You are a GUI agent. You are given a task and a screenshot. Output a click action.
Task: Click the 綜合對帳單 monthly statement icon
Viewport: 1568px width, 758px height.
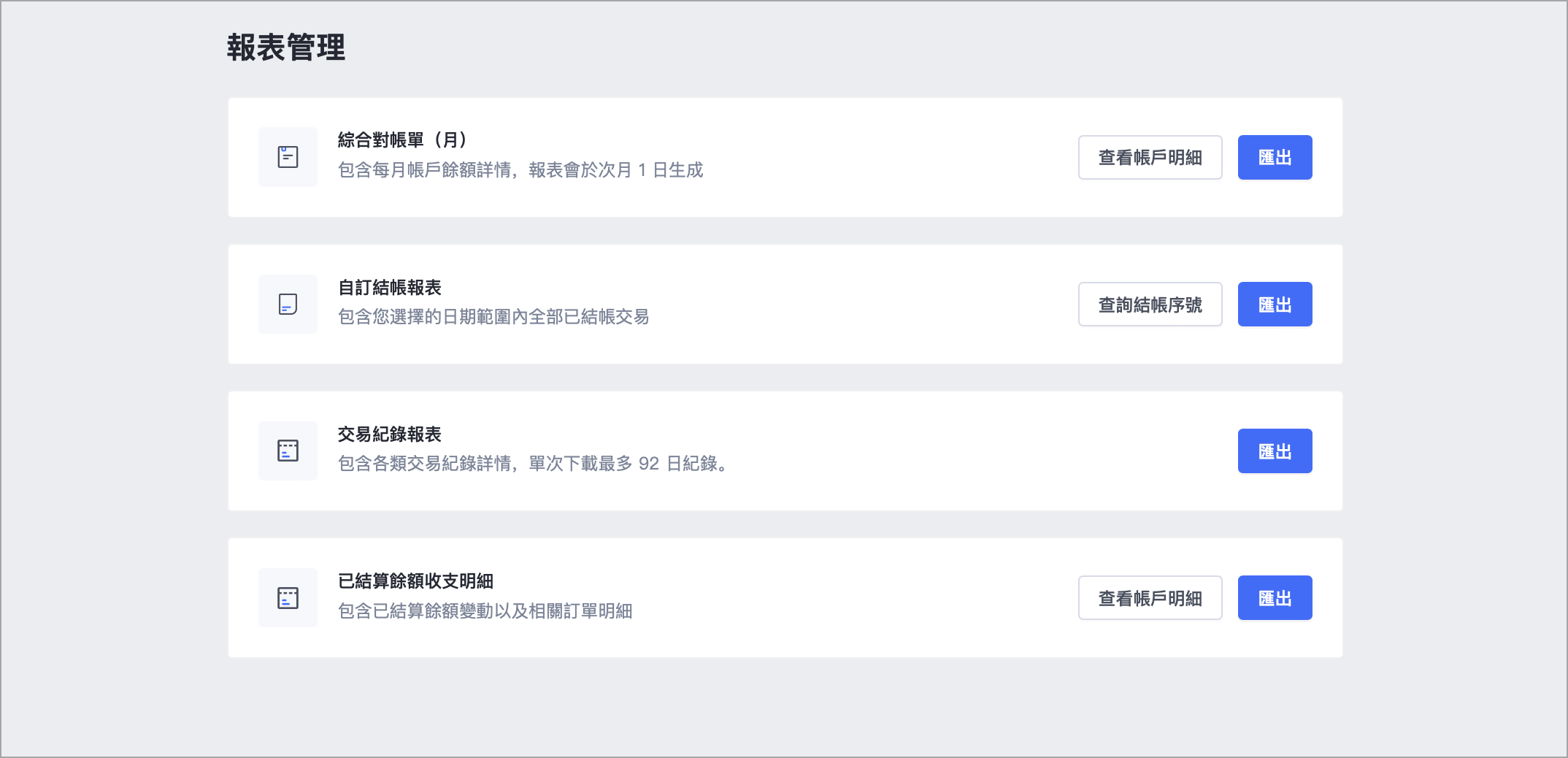[x=288, y=157]
